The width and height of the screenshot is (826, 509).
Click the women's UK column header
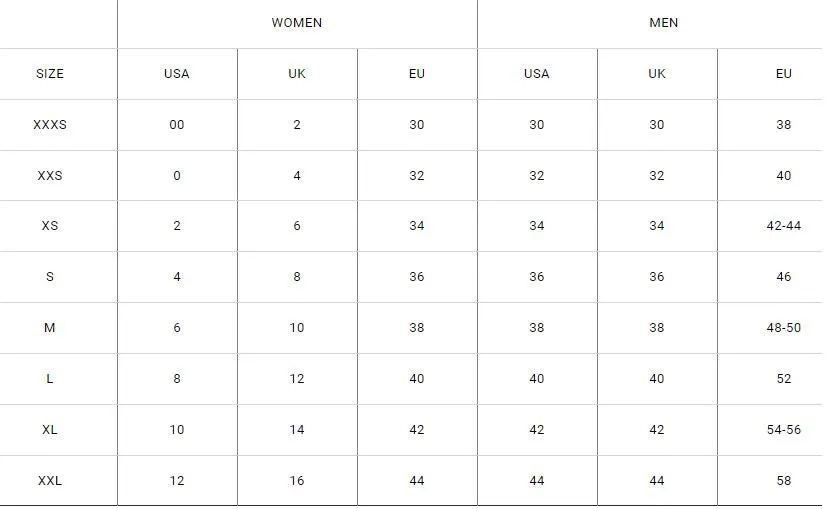coord(297,74)
